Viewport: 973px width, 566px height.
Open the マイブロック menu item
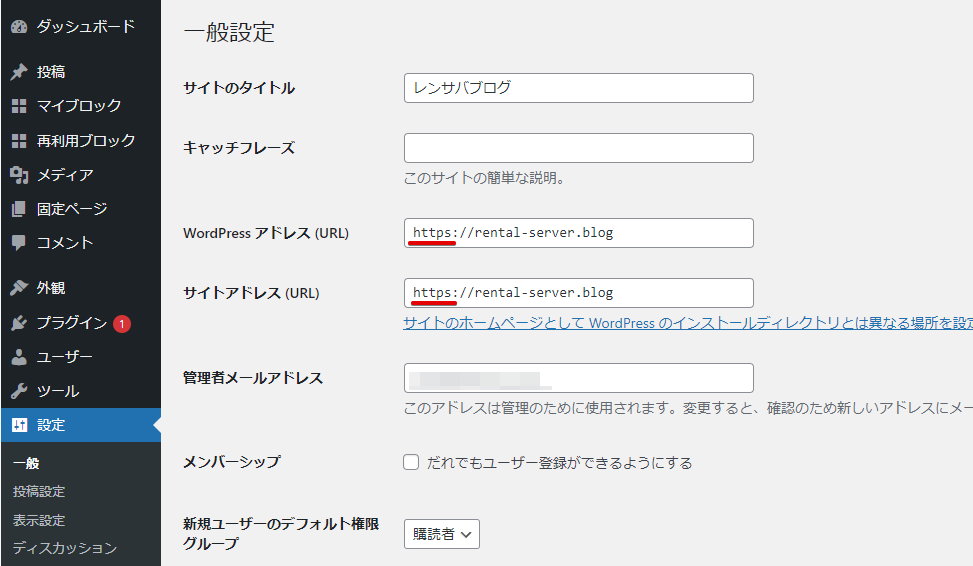tap(79, 106)
